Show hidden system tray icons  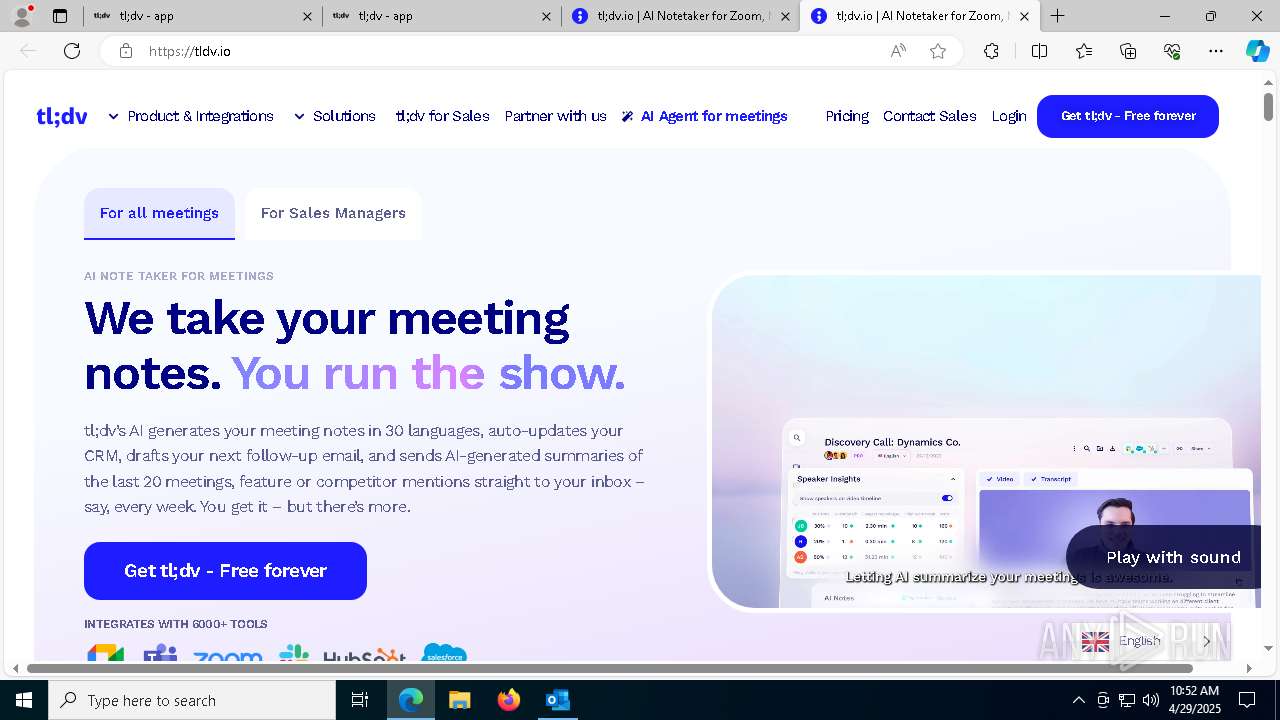pyautogui.click(x=1078, y=700)
